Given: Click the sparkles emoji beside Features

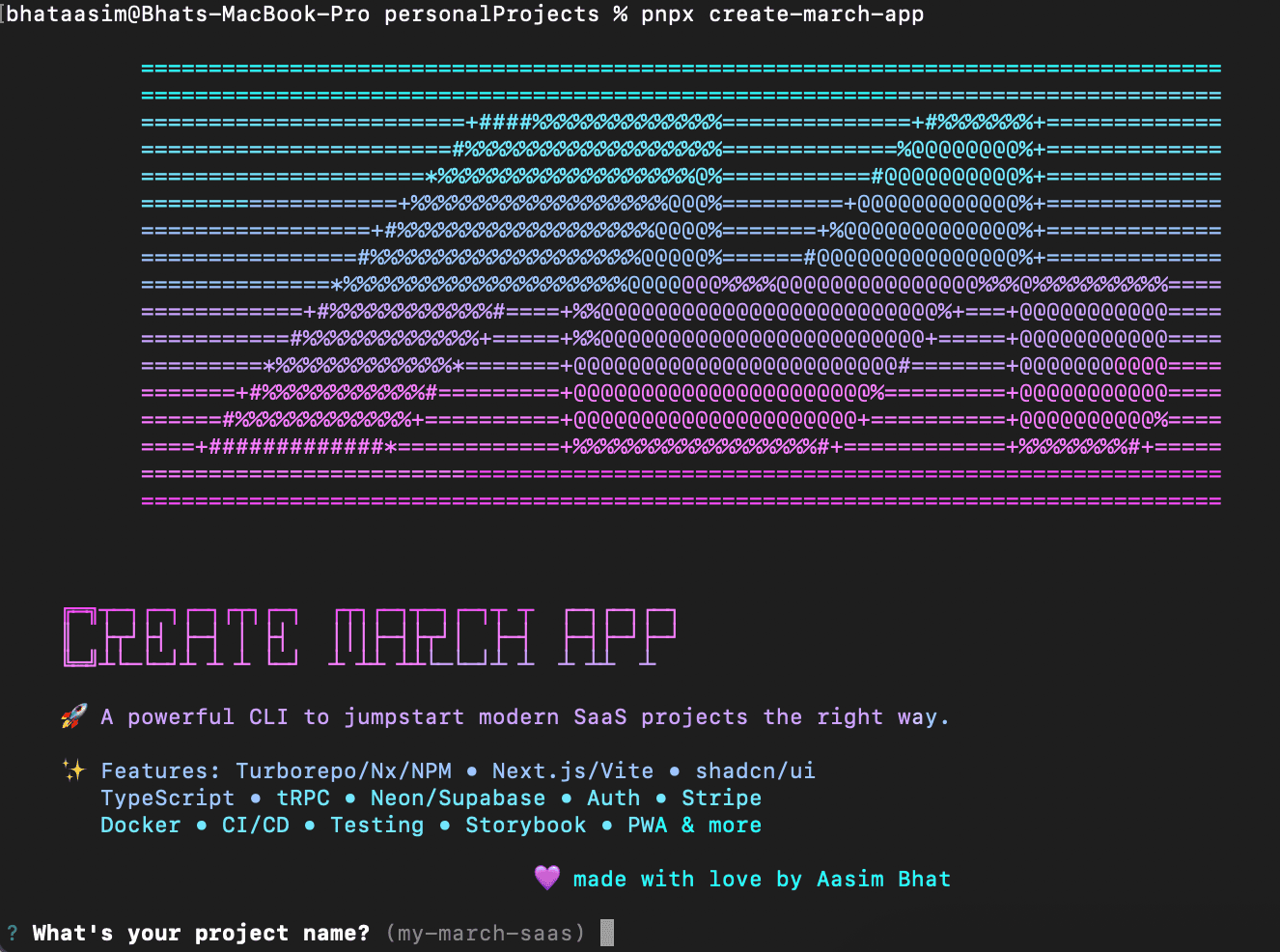Looking at the screenshot, I should click(71, 770).
